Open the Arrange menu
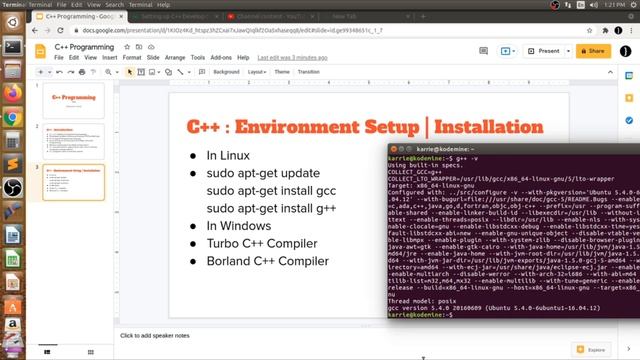640x360 pixels. point(175,58)
